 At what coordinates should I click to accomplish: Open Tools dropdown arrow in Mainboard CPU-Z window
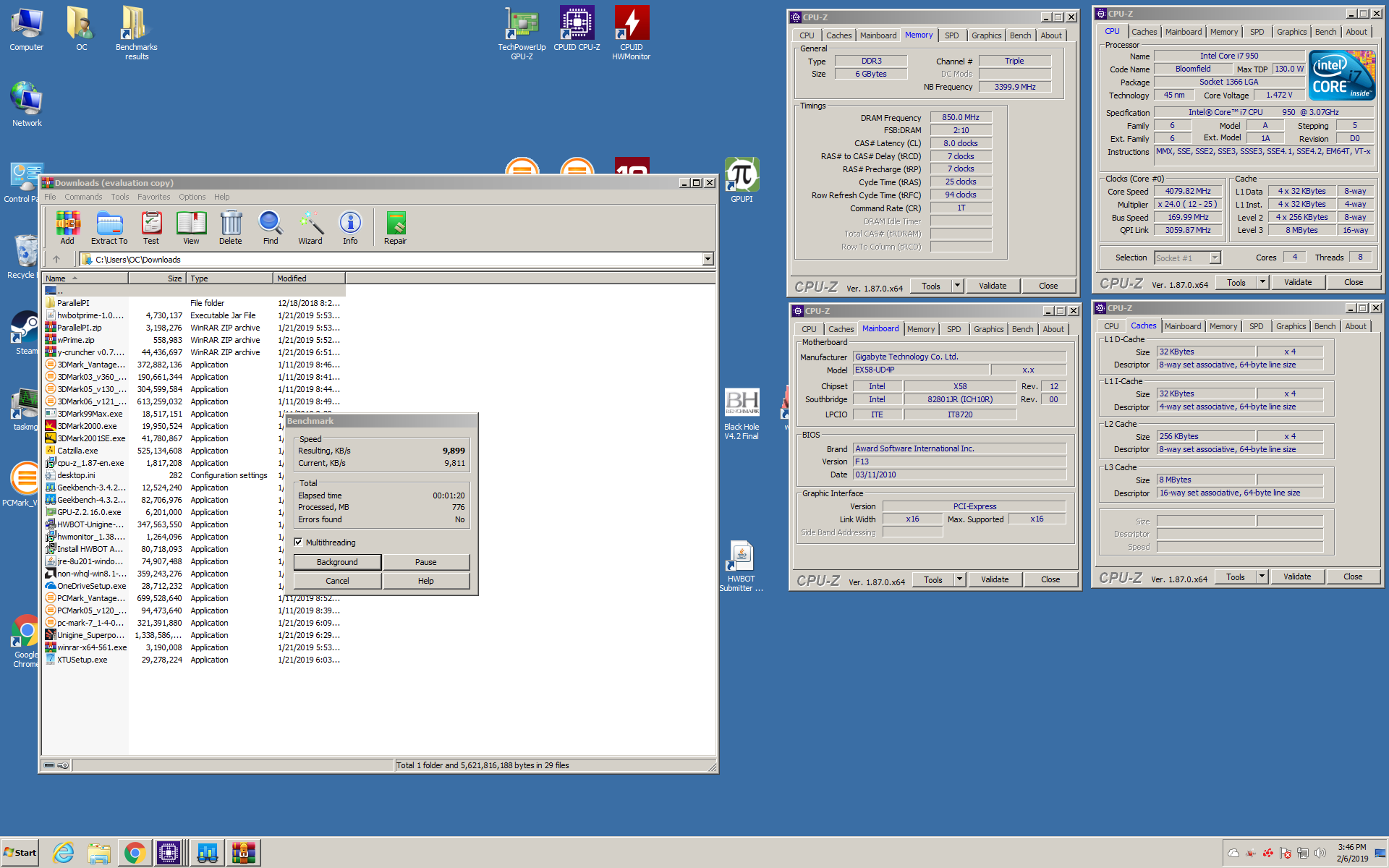click(x=959, y=579)
